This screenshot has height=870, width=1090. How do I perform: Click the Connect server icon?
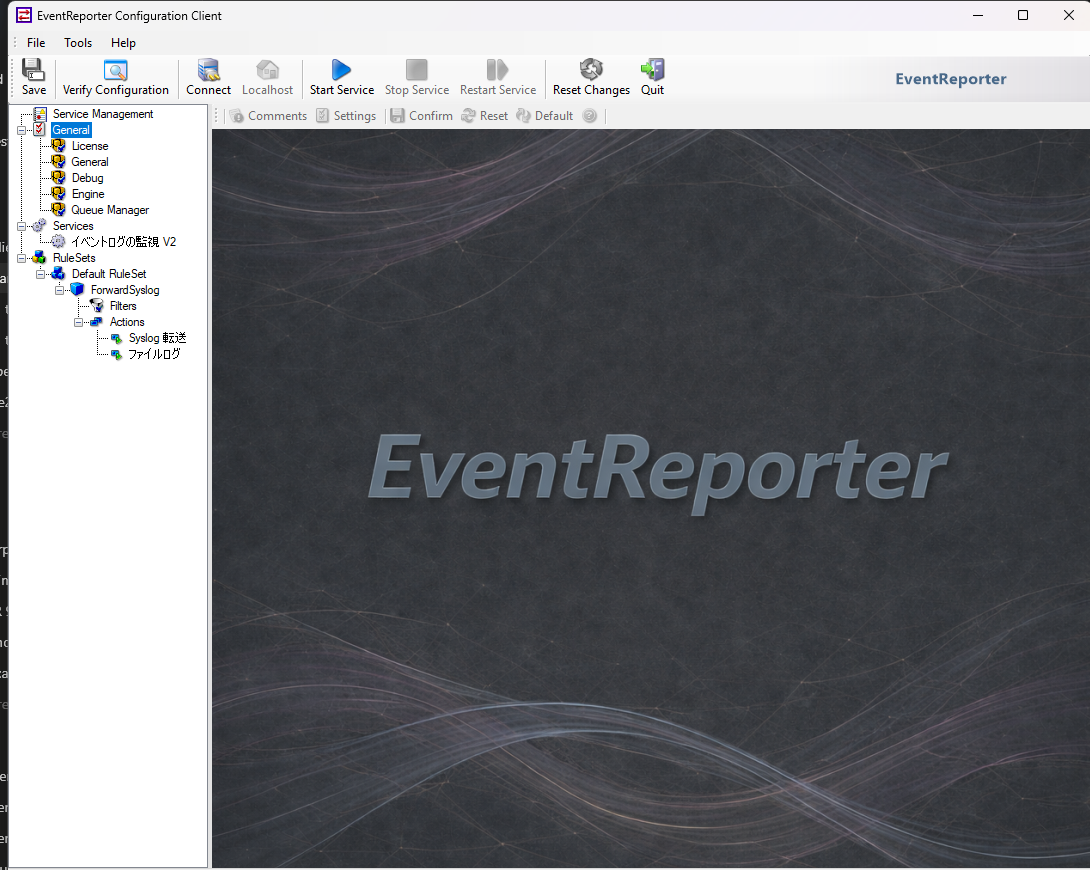pos(208,69)
